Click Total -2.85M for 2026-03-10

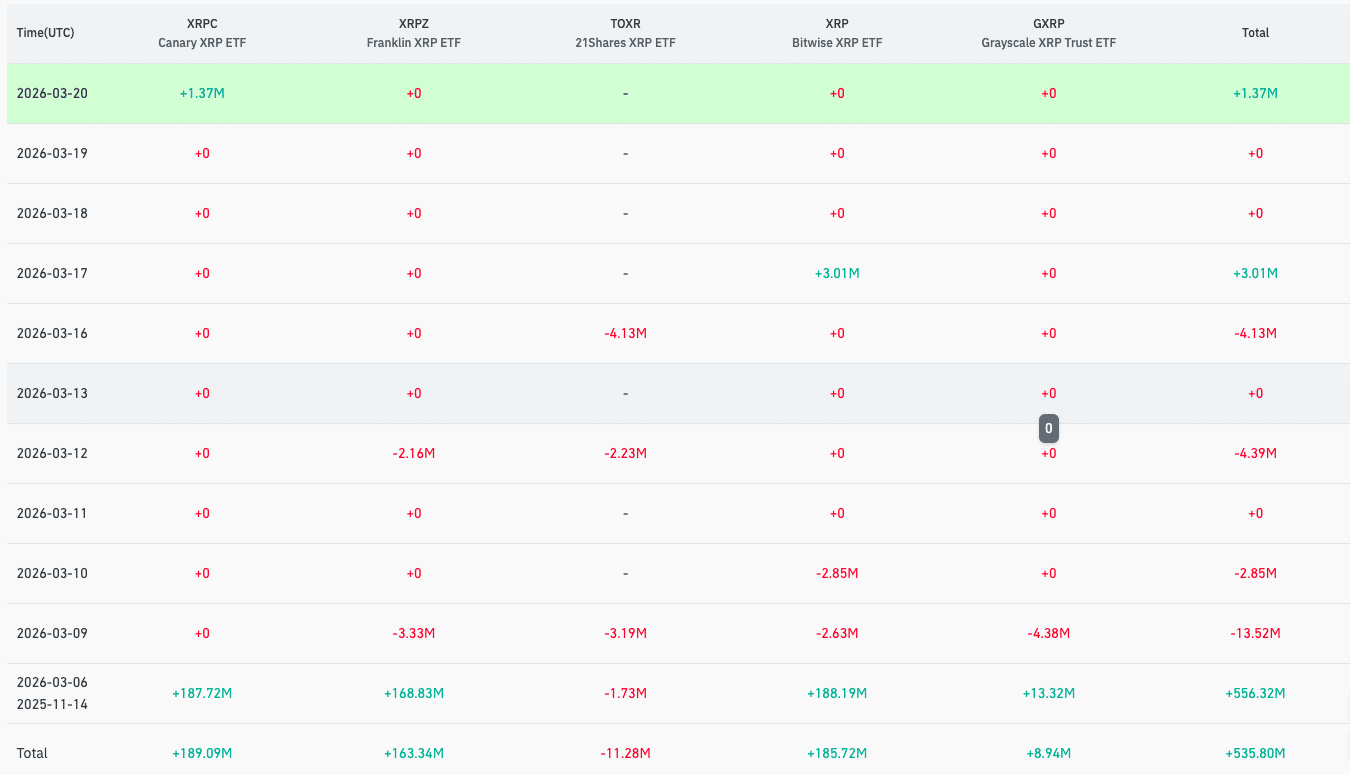pyautogui.click(x=1255, y=573)
